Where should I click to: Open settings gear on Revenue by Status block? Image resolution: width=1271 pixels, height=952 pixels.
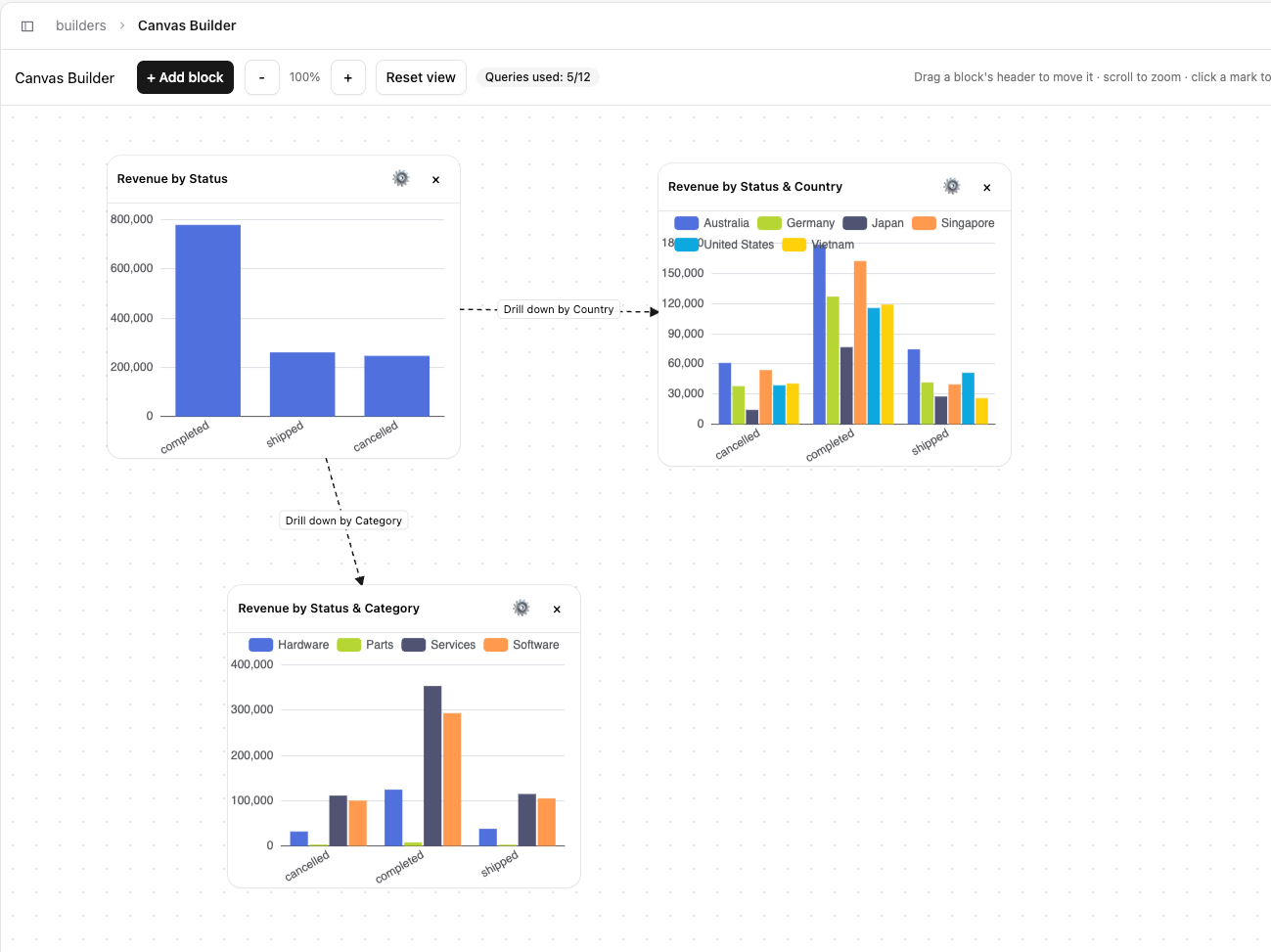(401, 178)
